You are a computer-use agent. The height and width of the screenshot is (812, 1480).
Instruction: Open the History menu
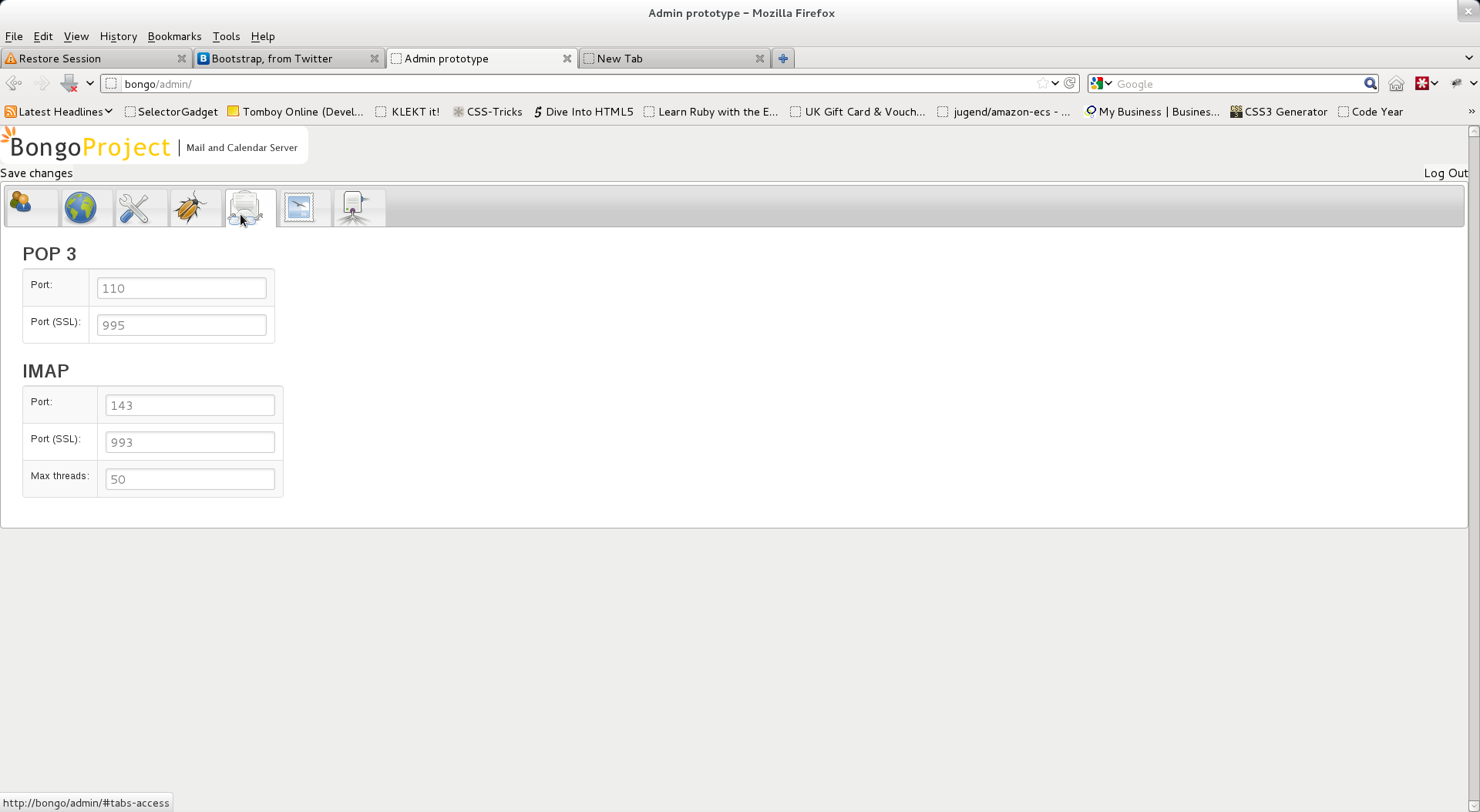click(119, 36)
